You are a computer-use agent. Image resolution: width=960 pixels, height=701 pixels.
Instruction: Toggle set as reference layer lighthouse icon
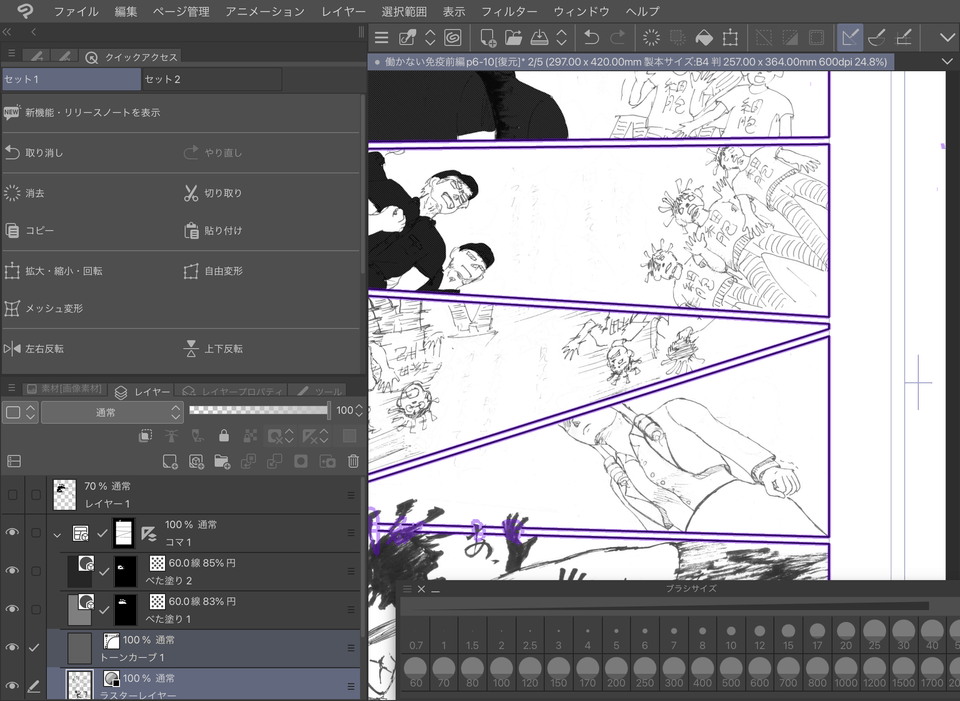171,436
